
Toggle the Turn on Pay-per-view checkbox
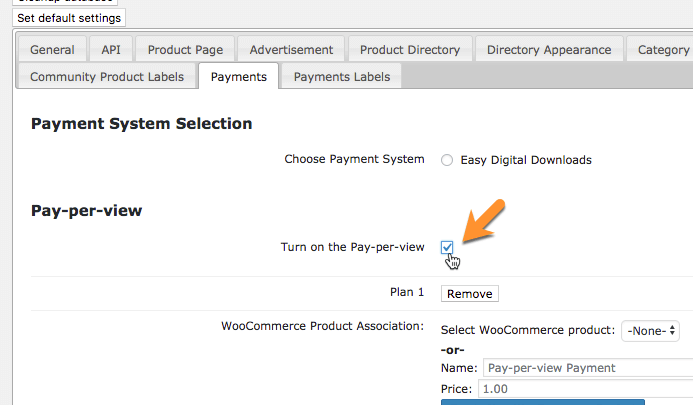point(447,247)
